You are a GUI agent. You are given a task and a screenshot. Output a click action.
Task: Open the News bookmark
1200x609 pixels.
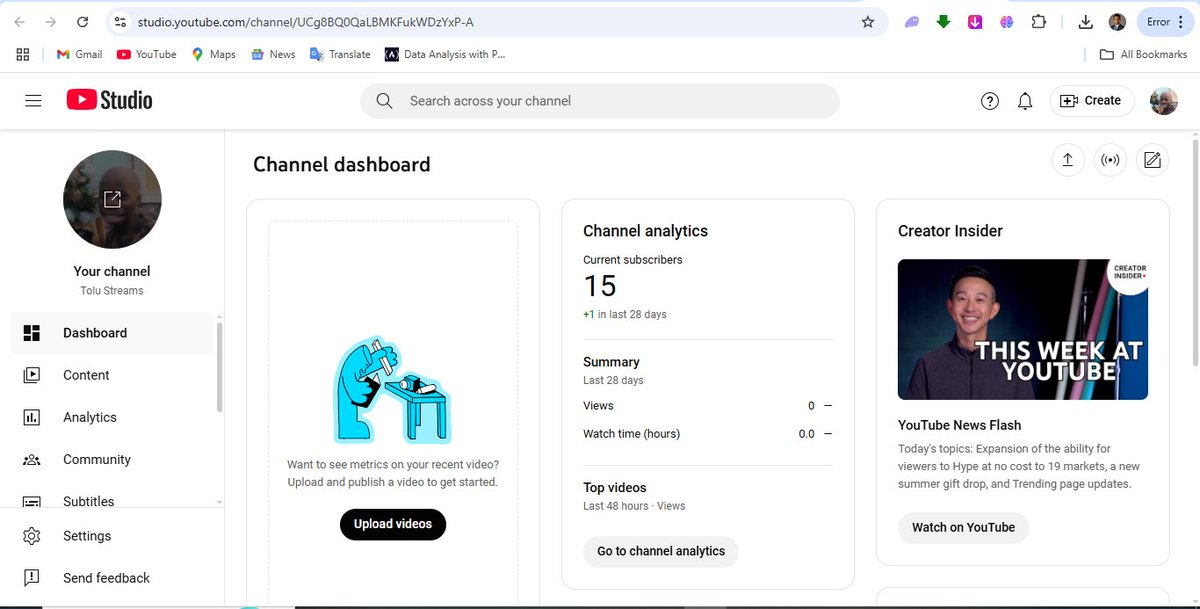[273, 54]
